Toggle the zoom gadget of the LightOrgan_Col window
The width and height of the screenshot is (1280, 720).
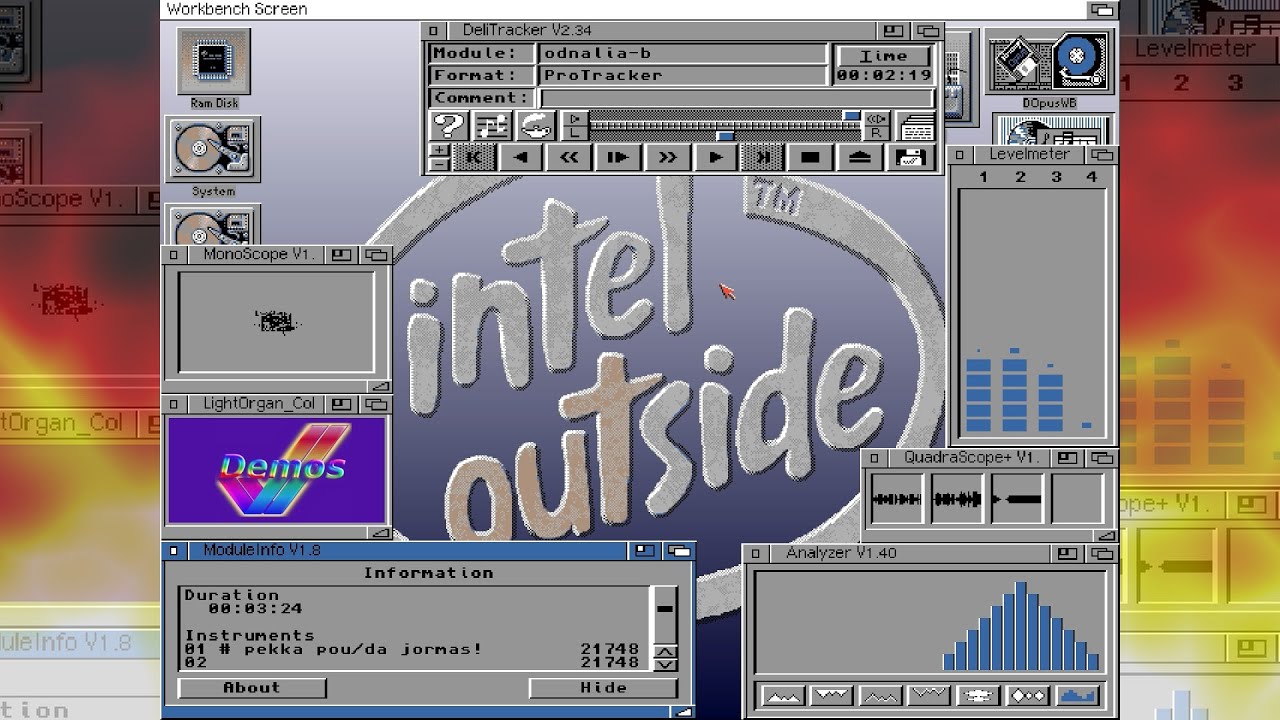(x=342, y=404)
